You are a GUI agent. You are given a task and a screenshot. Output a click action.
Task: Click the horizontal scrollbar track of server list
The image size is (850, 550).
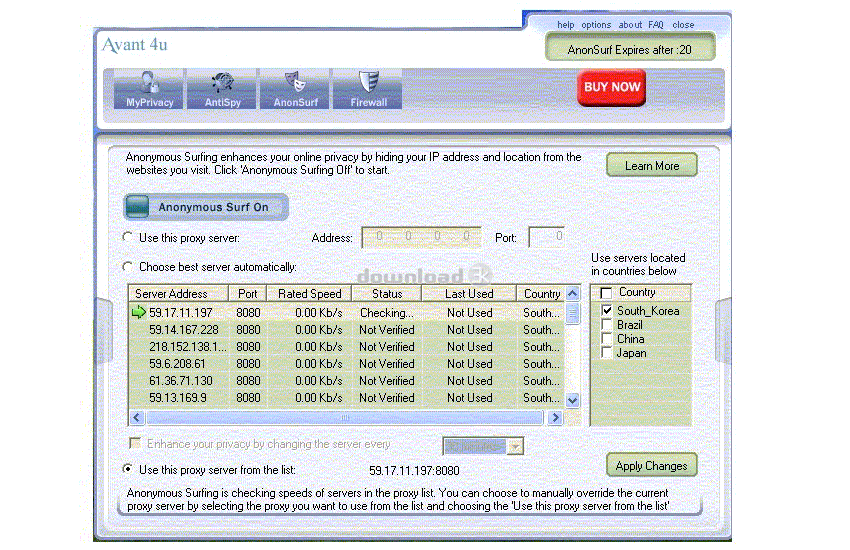coord(345,418)
